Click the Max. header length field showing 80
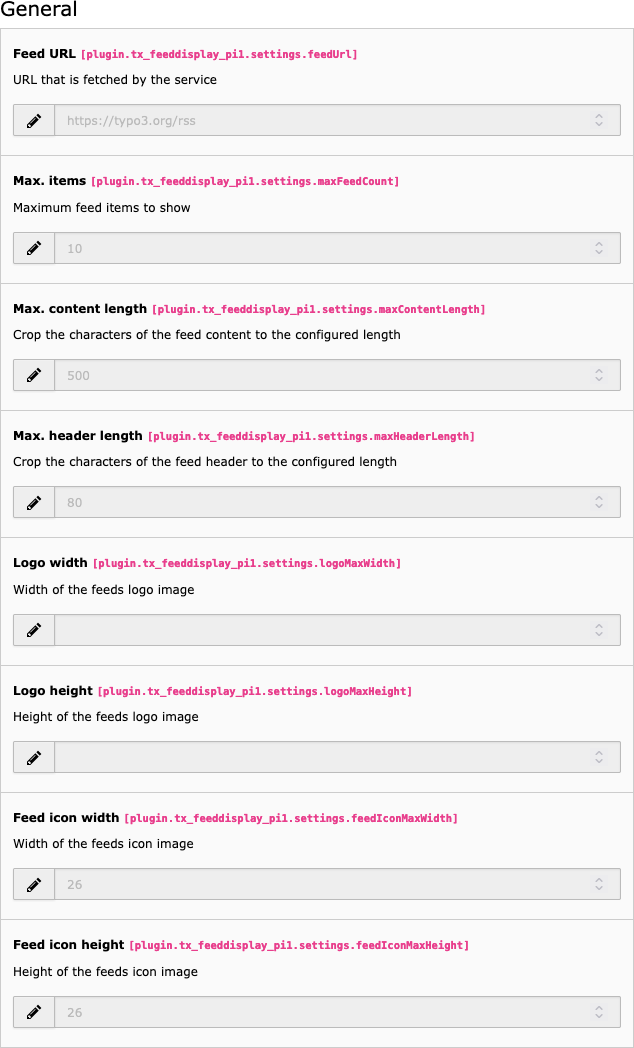The height and width of the screenshot is (1048, 634). tap(320, 502)
